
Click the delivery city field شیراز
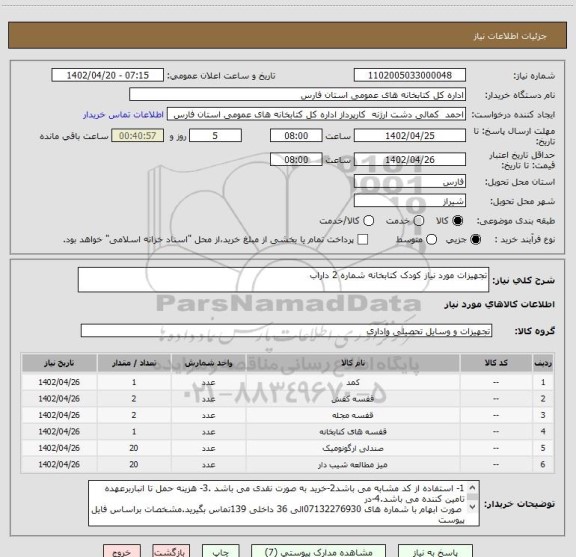pos(410,201)
